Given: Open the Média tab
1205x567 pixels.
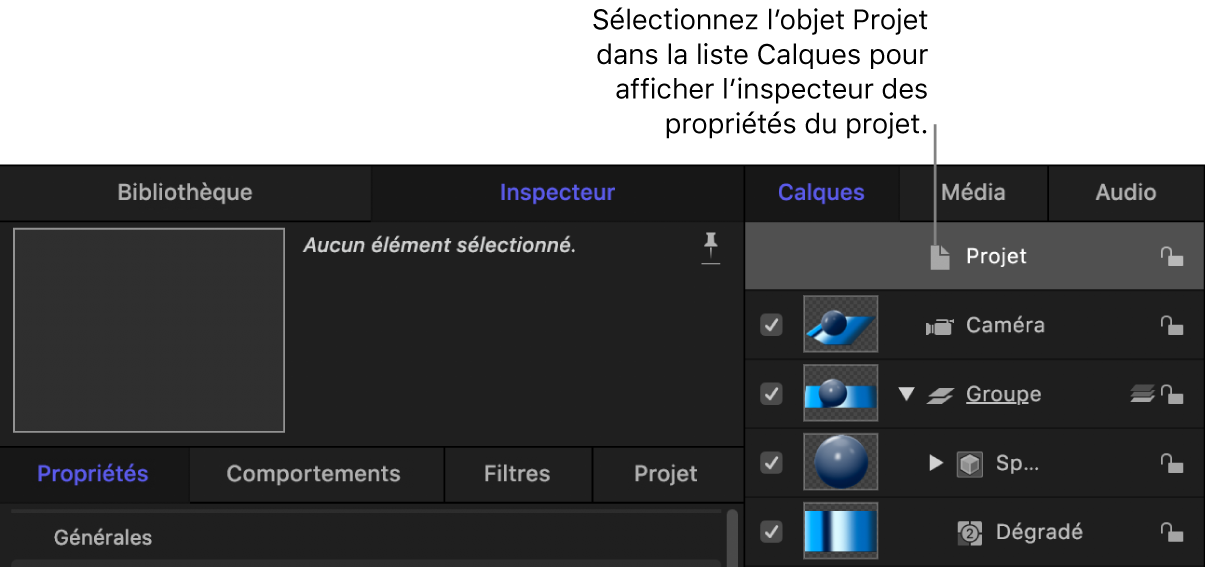Looking at the screenshot, I should pyautogui.click(x=973, y=192).
